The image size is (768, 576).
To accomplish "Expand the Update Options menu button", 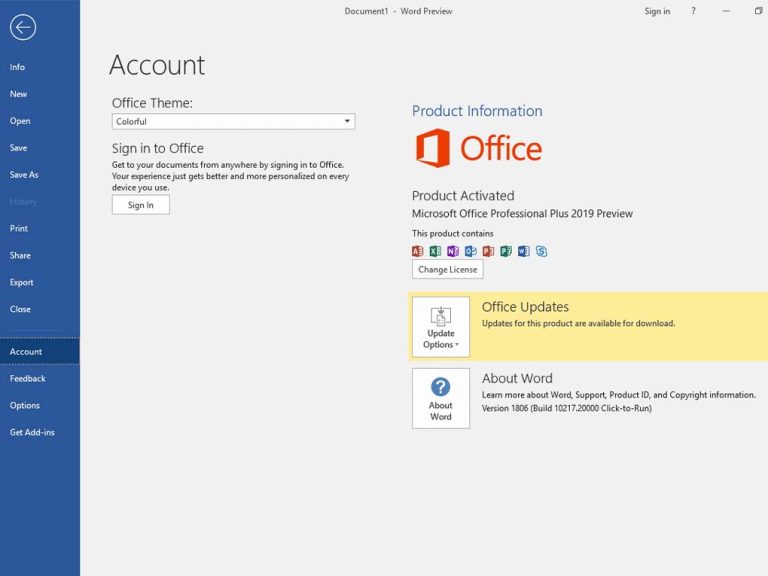I will click(441, 327).
